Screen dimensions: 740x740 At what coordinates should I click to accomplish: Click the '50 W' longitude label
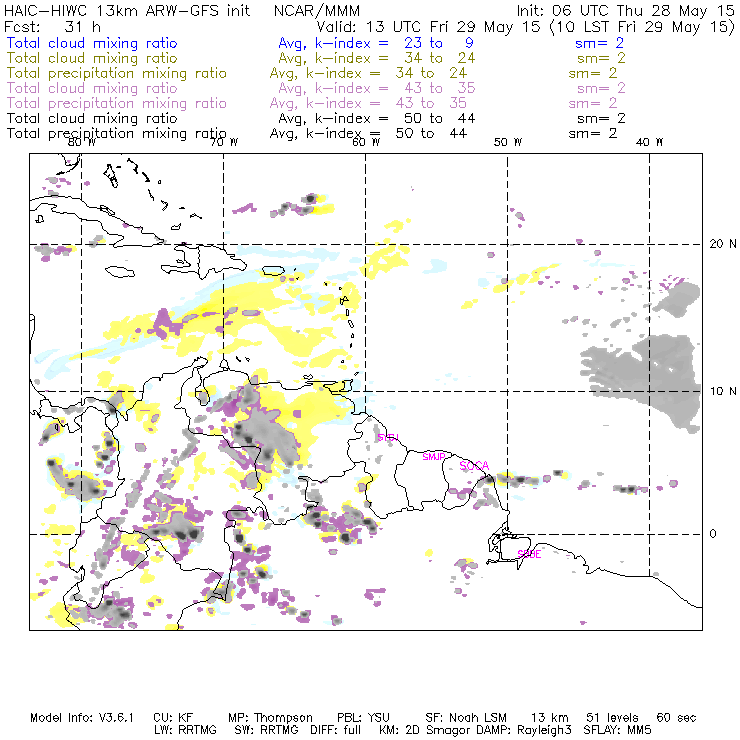pyautogui.click(x=508, y=142)
